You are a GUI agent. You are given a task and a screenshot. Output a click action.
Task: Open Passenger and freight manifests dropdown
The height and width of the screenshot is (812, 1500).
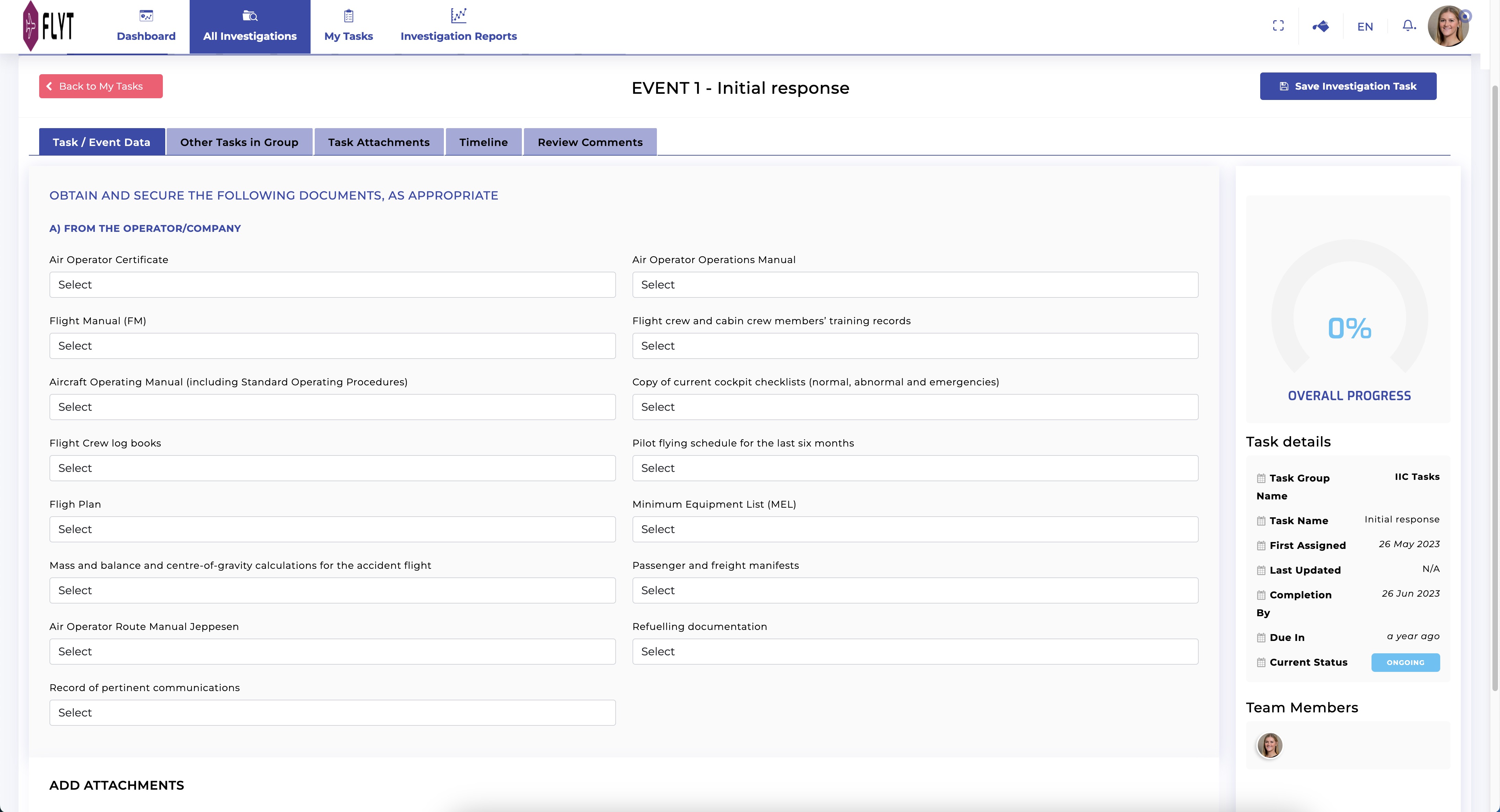point(915,590)
